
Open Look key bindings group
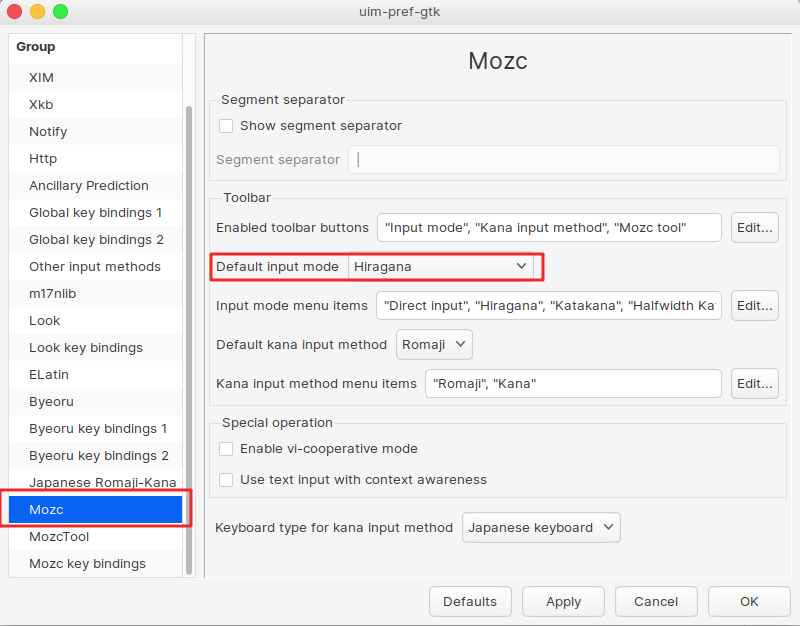[95, 348]
